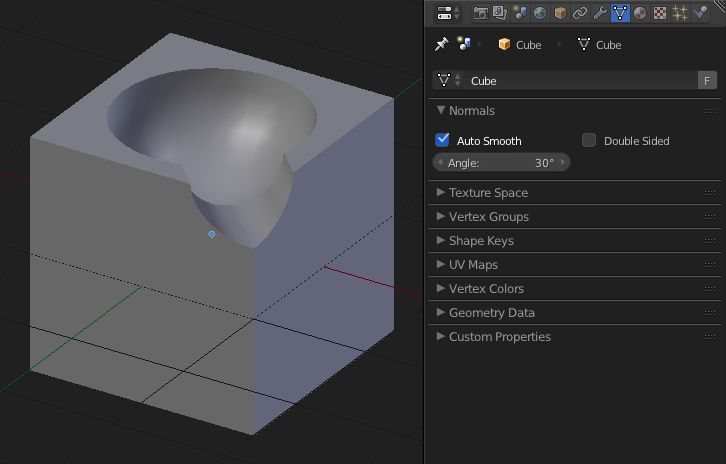Click the scene icon in the breadcrumb

[x=463, y=44]
